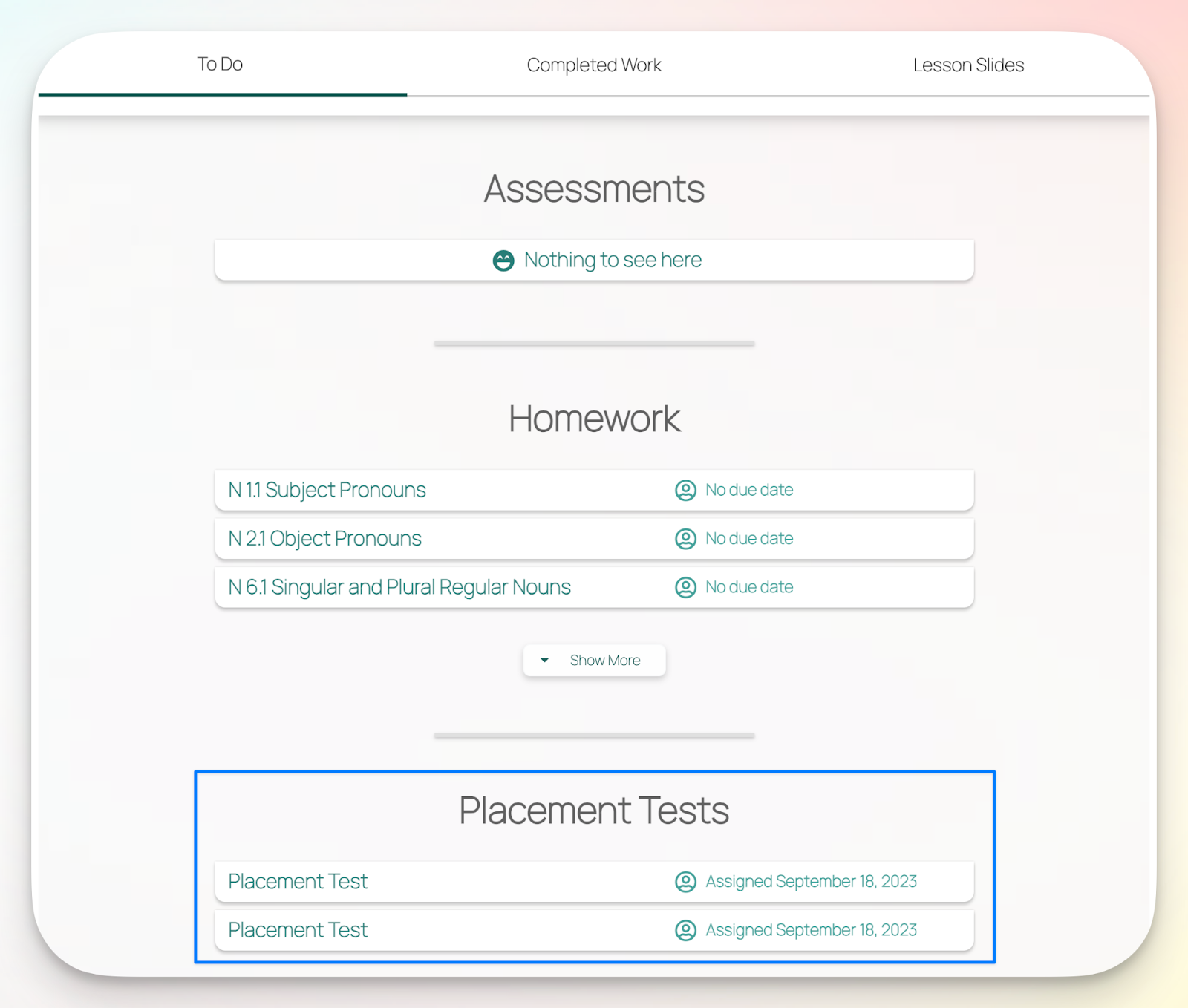Open the first Placement Test entry
Viewport: 1188px width, 1008px height.
[x=594, y=881]
